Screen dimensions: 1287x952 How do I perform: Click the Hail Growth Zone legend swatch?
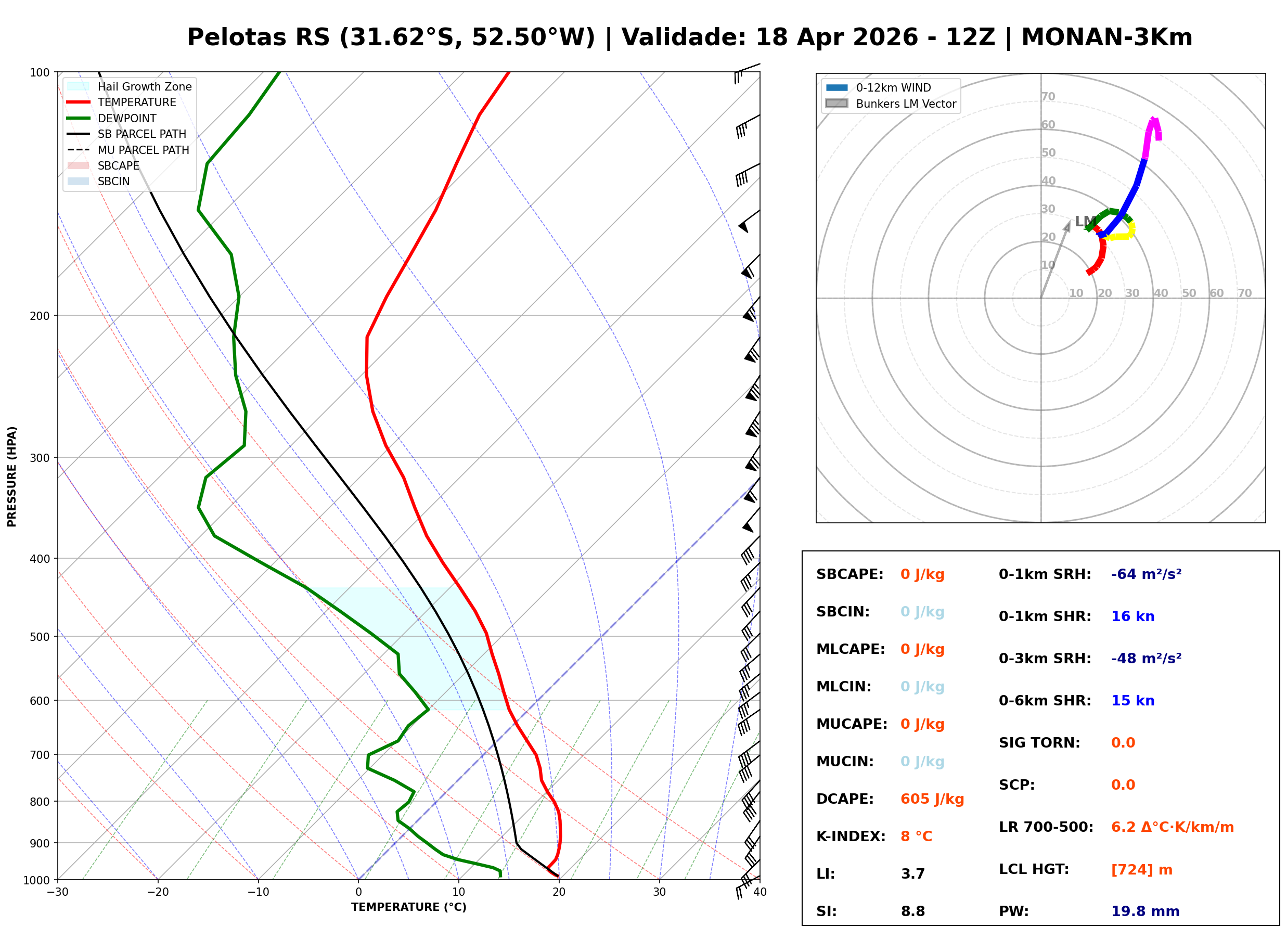[79, 86]
